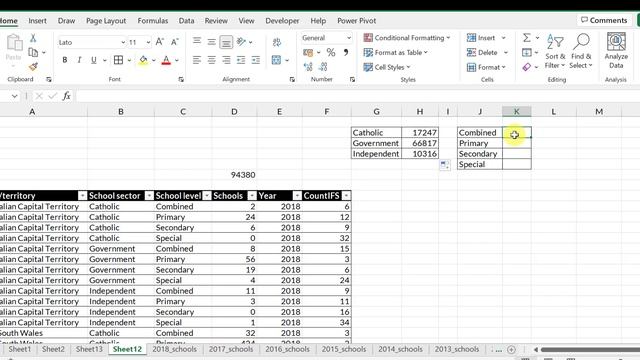Add a new sheet with plus icon

pos(511,349)
